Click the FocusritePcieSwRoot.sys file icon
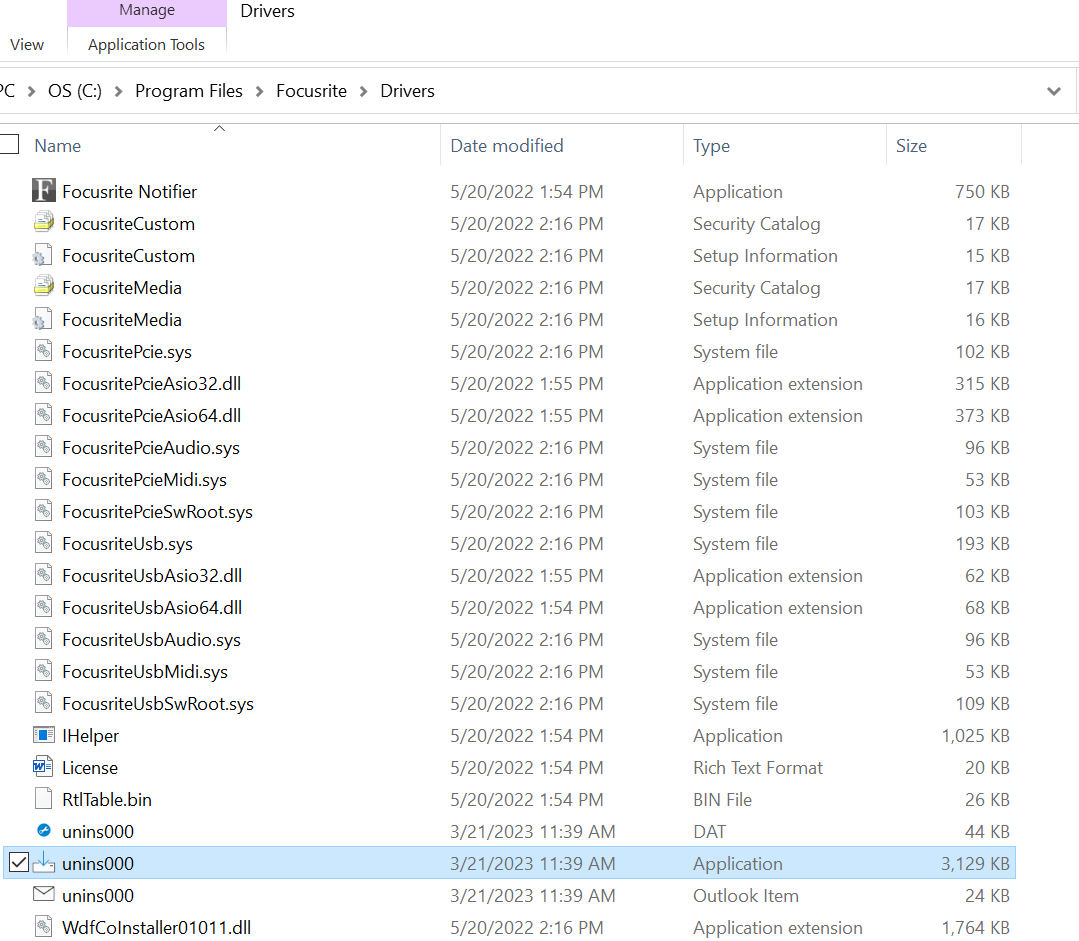Viewport: 1079px width, 941px height. 43,511
